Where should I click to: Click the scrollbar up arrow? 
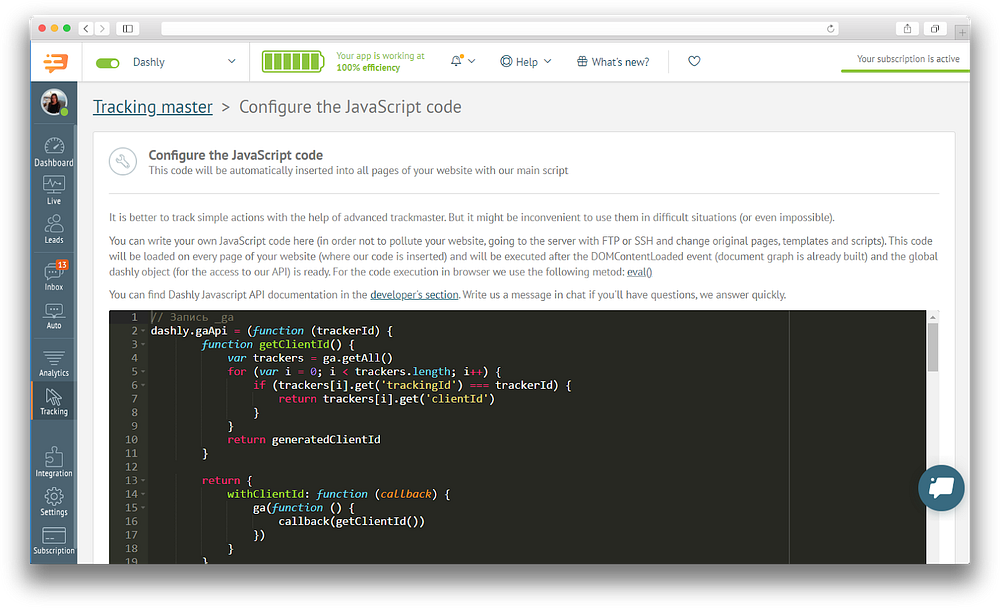point(932,317)
